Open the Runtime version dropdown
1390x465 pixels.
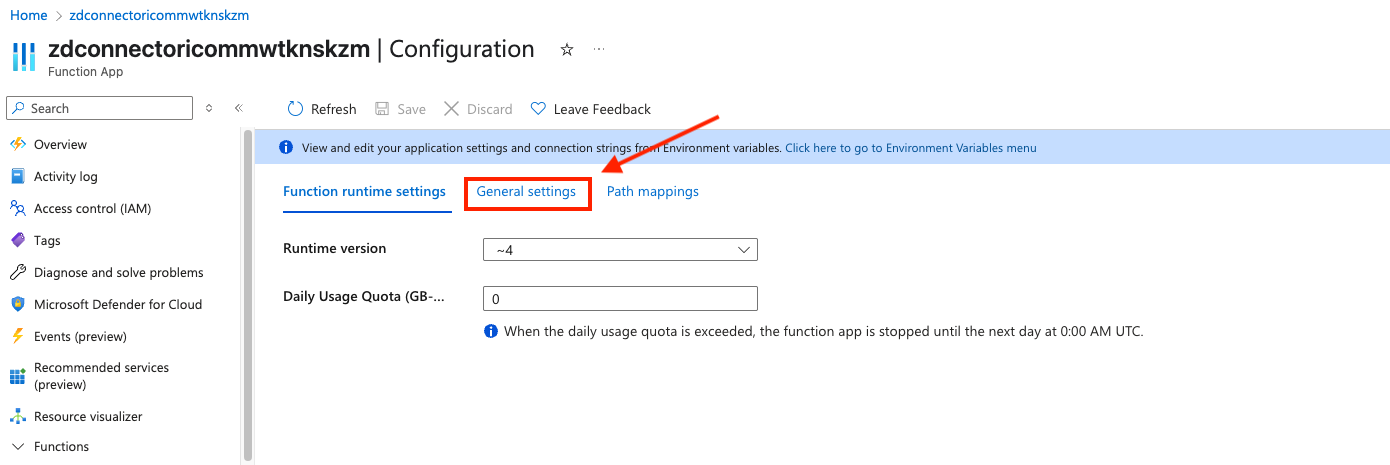pyautogui.click(x=620, y=250)
